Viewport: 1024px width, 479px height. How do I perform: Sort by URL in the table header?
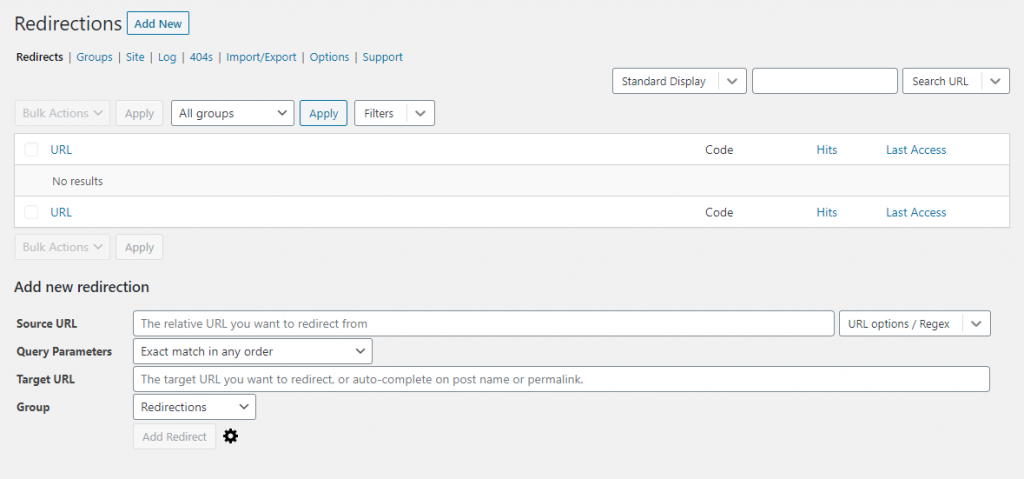click(x=61, y=150)
